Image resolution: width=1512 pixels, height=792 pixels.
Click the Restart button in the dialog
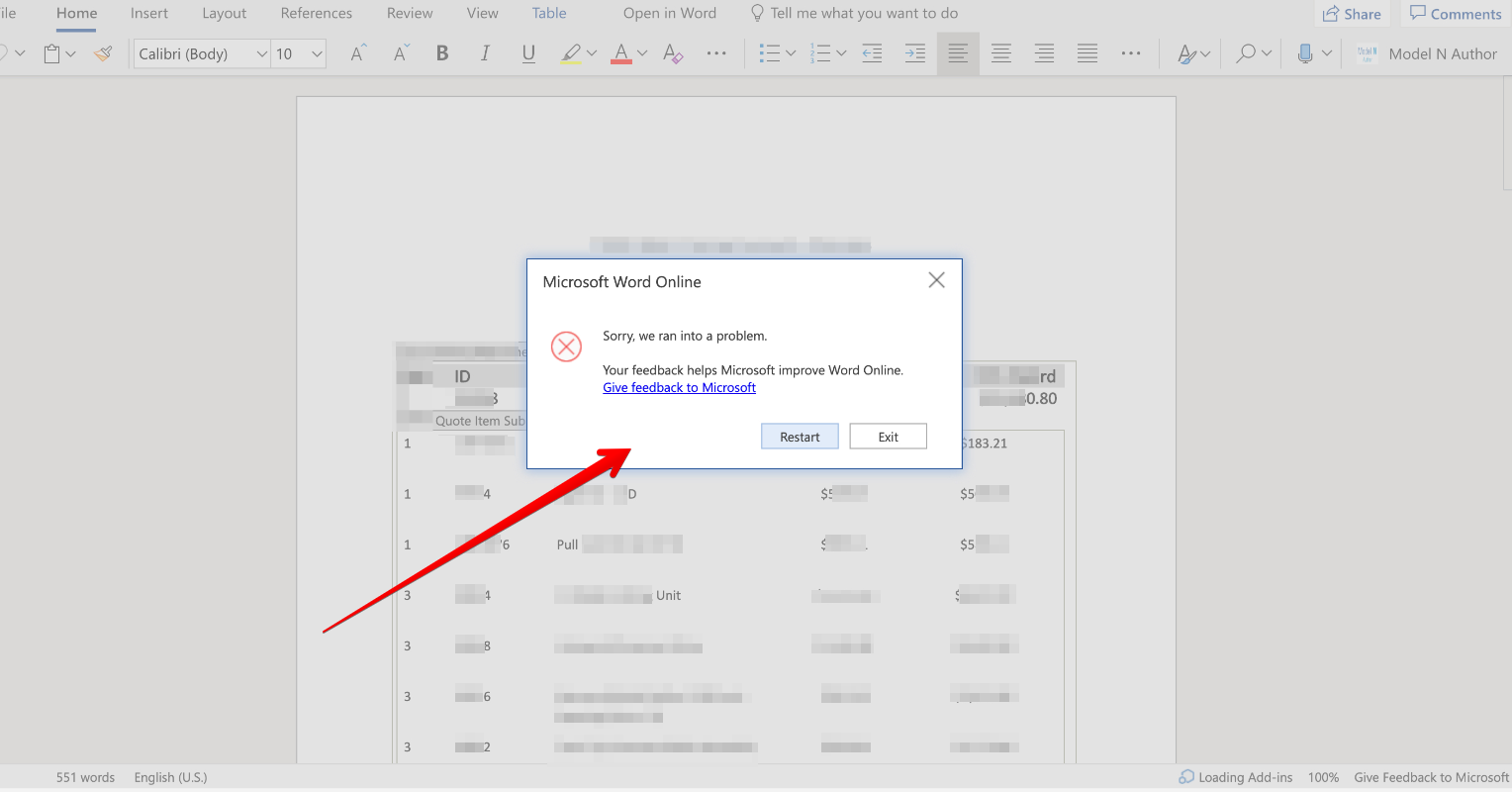(x=800, y=436)
